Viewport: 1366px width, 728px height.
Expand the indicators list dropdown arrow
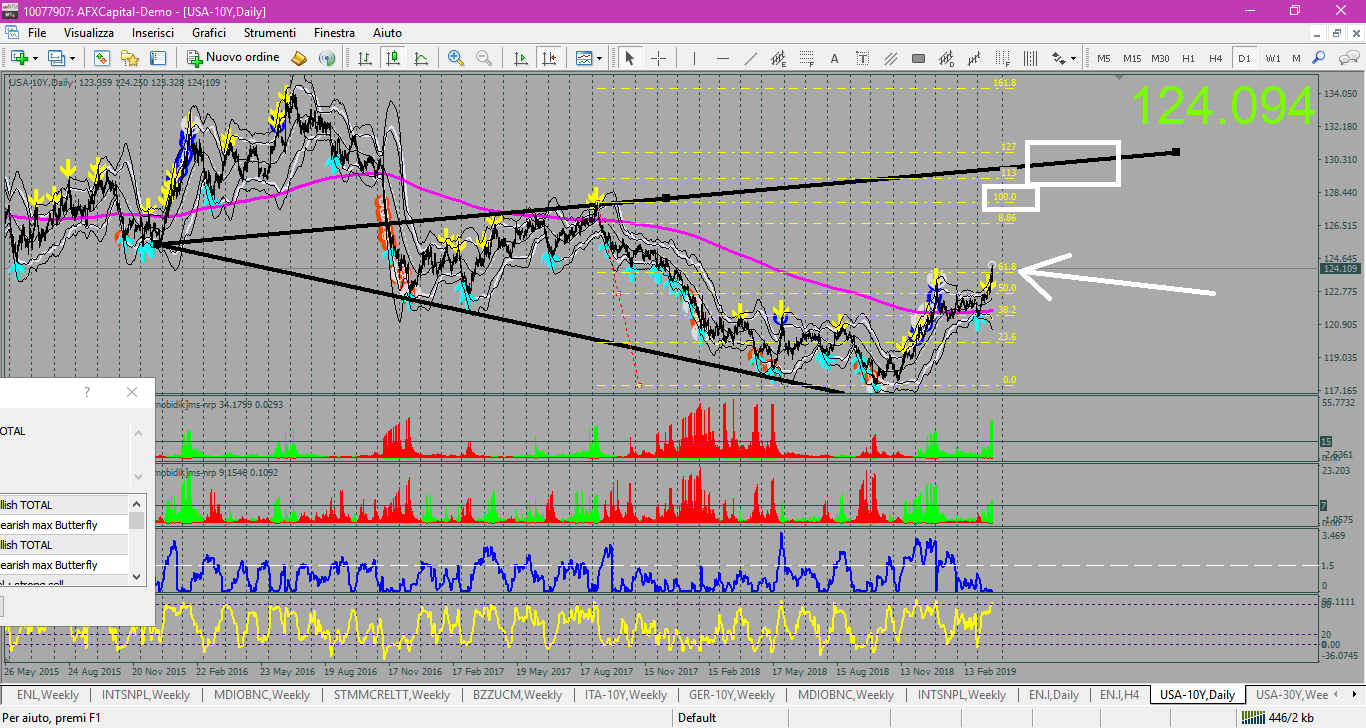pyautogui.click(x=600, y=58)
